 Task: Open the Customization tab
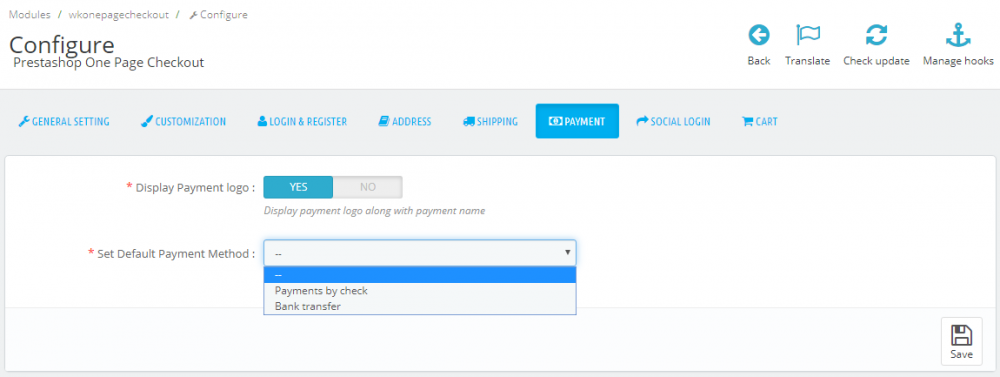183,121
